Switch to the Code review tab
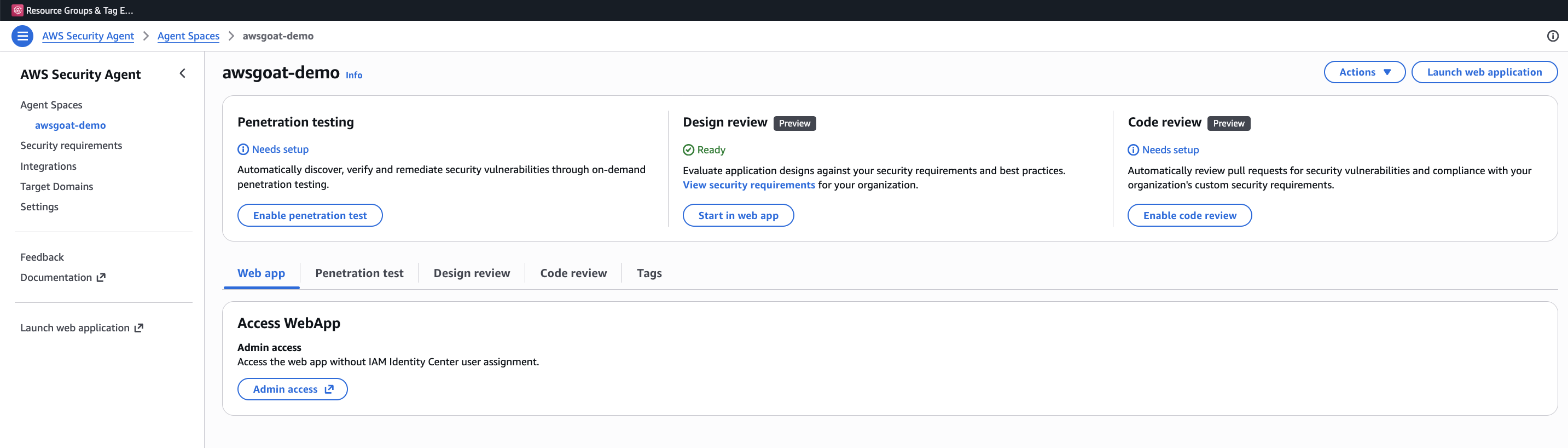This screenshot has height=448, width=1568. pyautogui.click(x=573, y=273)
